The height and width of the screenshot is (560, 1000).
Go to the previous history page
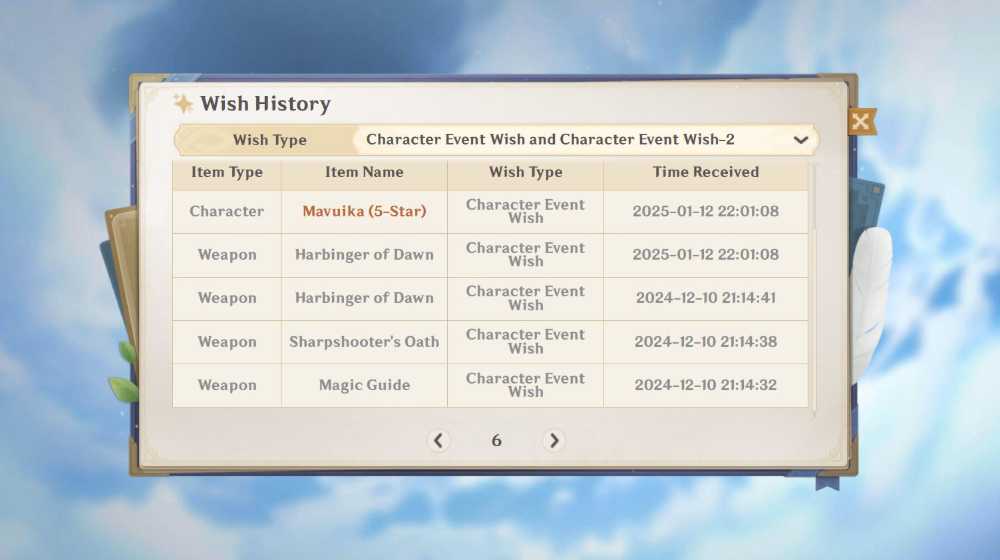tap(438, 440)
